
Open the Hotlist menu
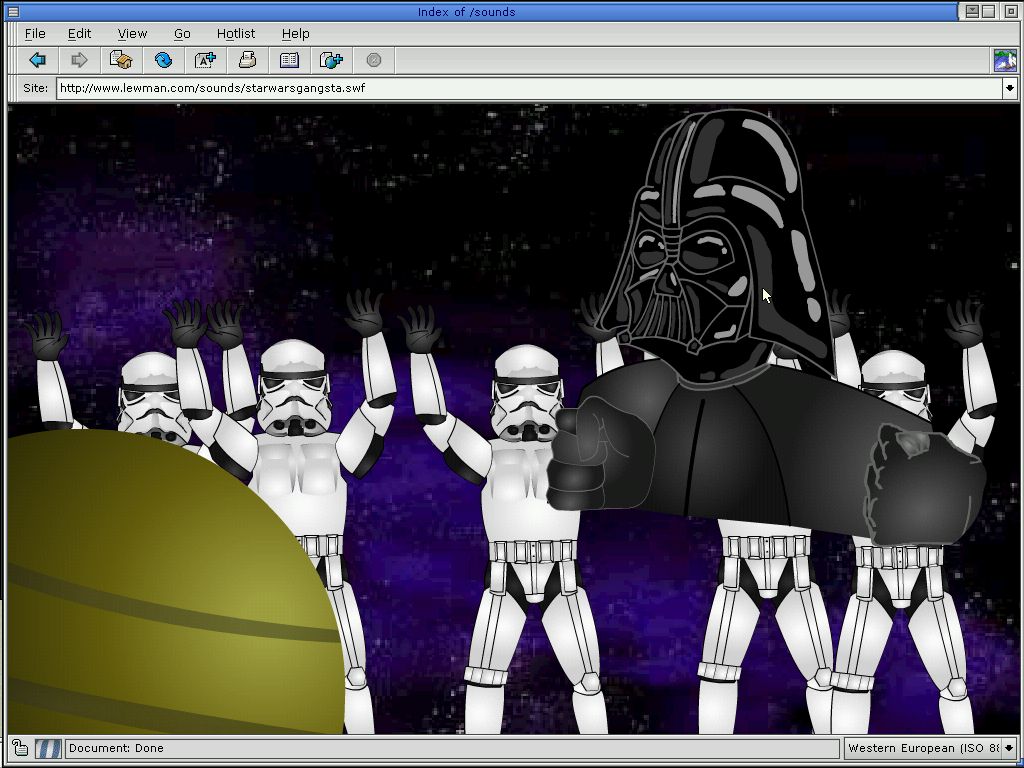click(236, 33)
